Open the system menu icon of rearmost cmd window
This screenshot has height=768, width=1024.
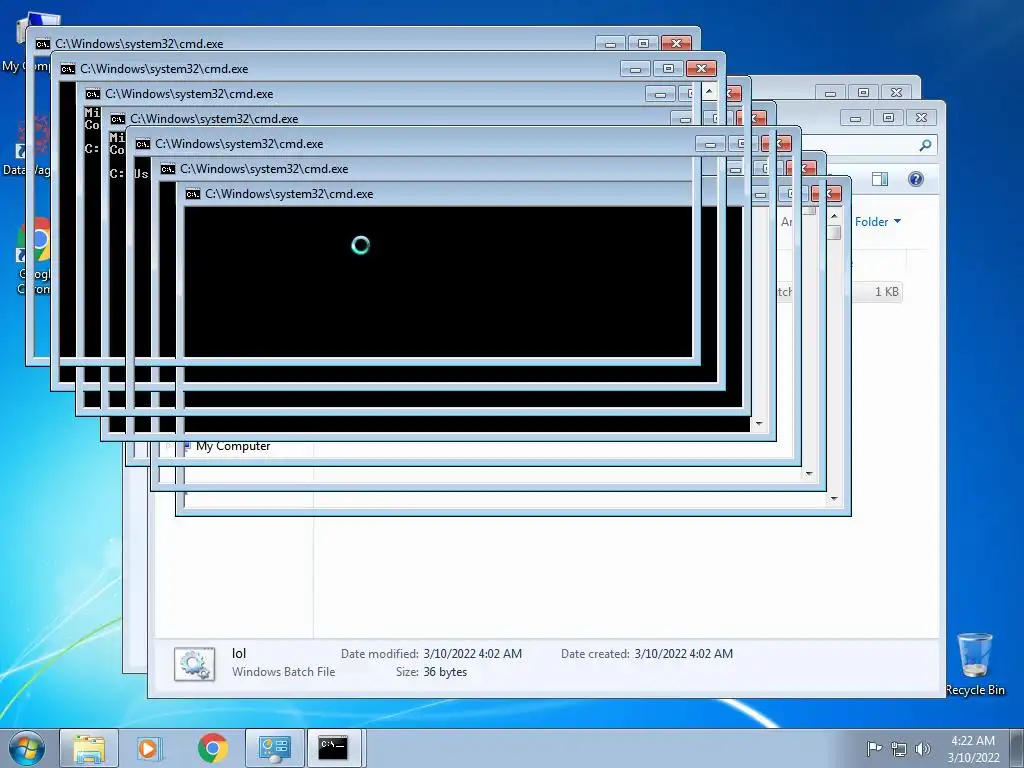coord(42,44)
